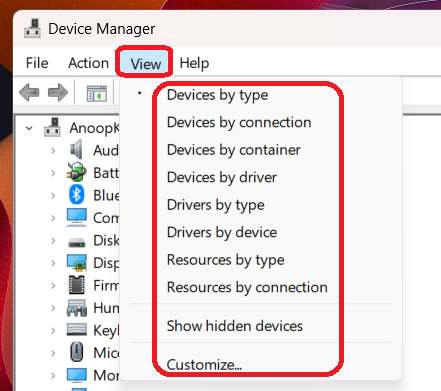Expand the Monitors category chevron
The height and width of the screenshot is (391, 441).
pyautogui.click(x=53, y=376)
